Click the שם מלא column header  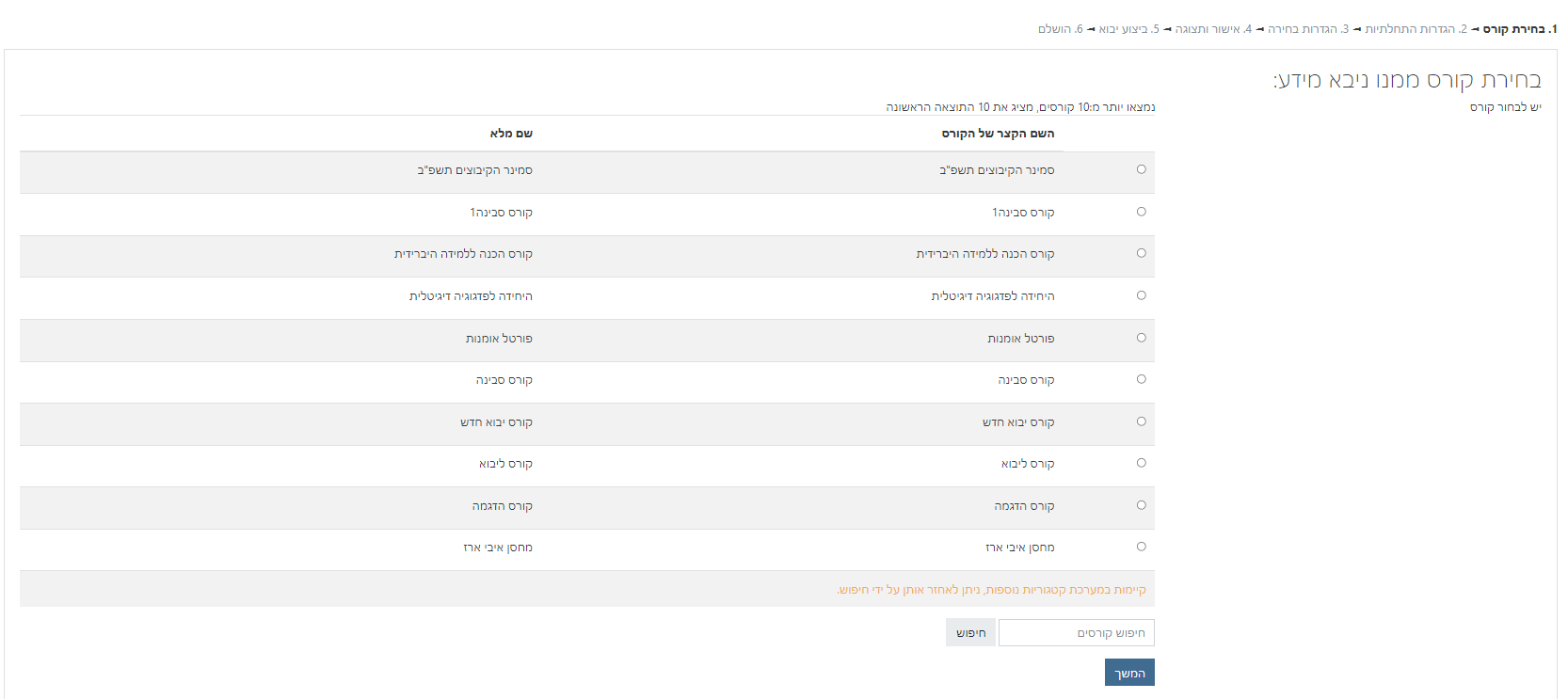[x=511, y=134]
